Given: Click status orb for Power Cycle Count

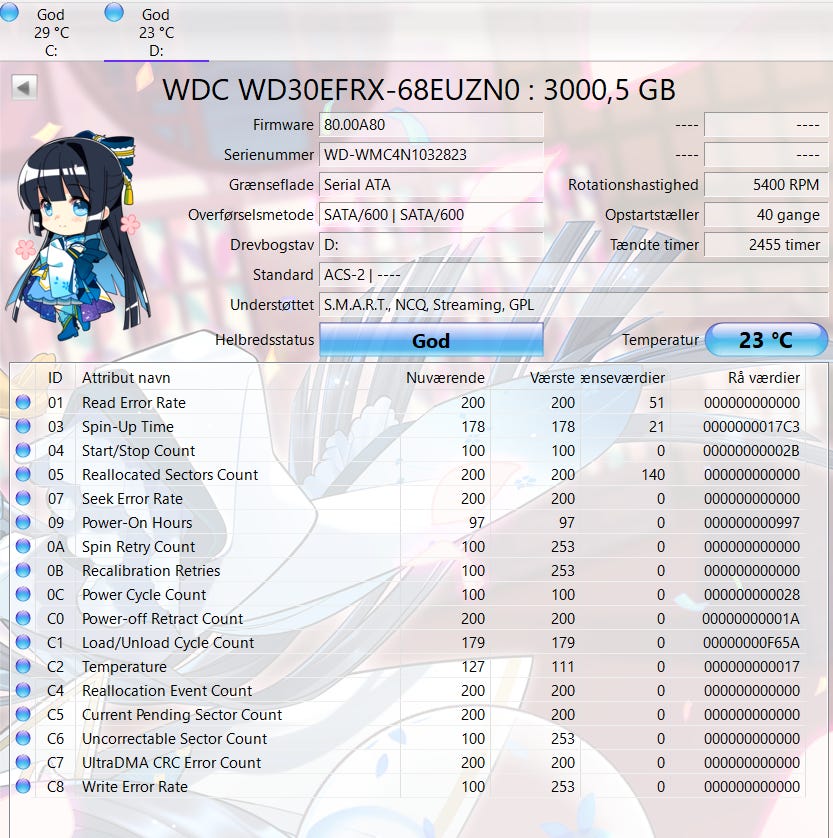Looking at the screenshot, I should click(x=23, y=594).
